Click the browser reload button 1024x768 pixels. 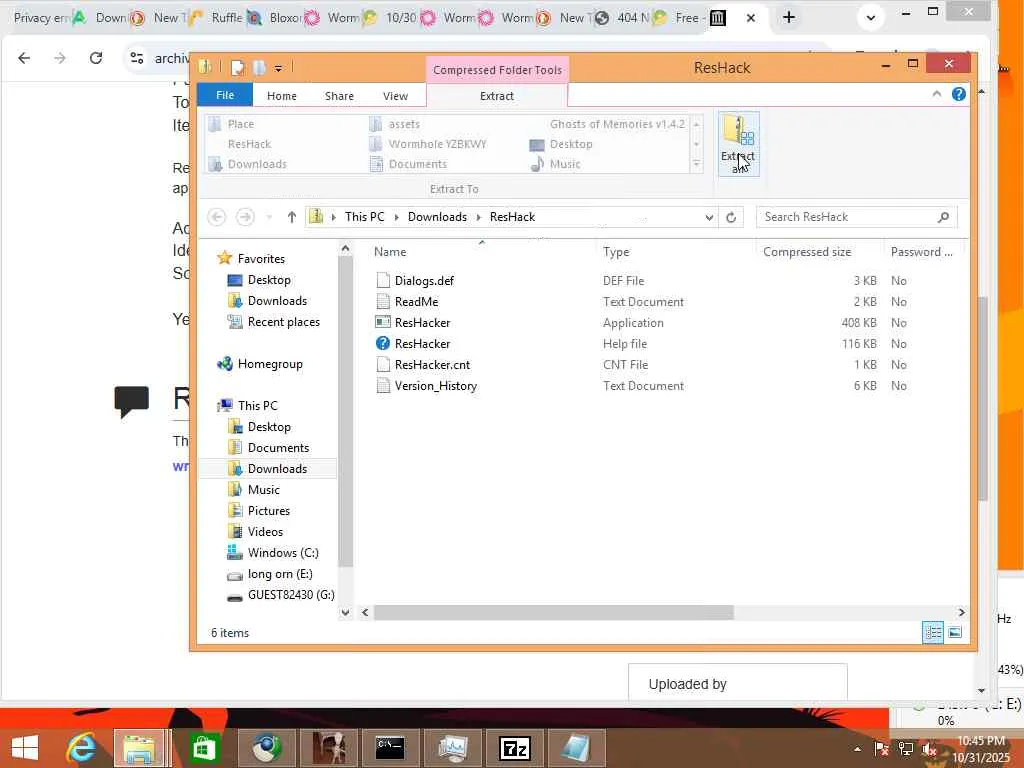[x=96, y=58]
